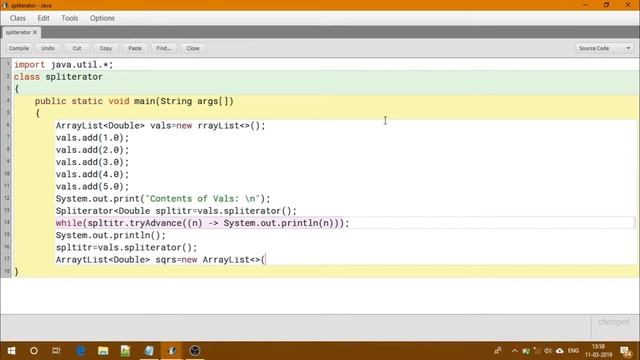Open the People icon in system tray
This screenshot has height=360, width=640.
click(x=498, y=351)
